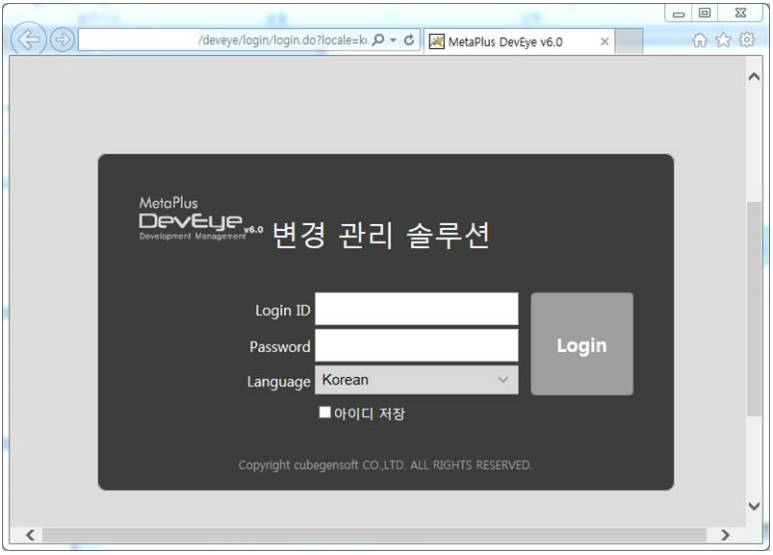
Task: Click the vertical scrollbar thumb
Action: (x=754, y=309)
